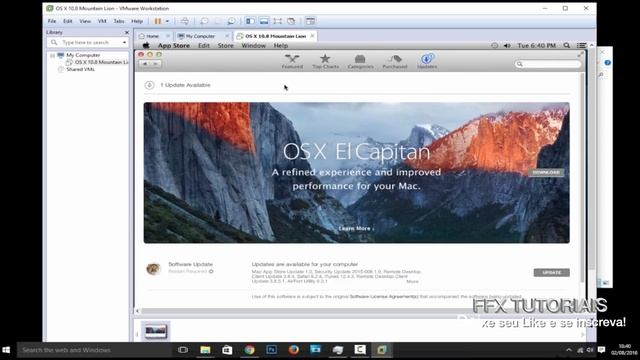Collapse the My Computer tree node

(52, 55)
